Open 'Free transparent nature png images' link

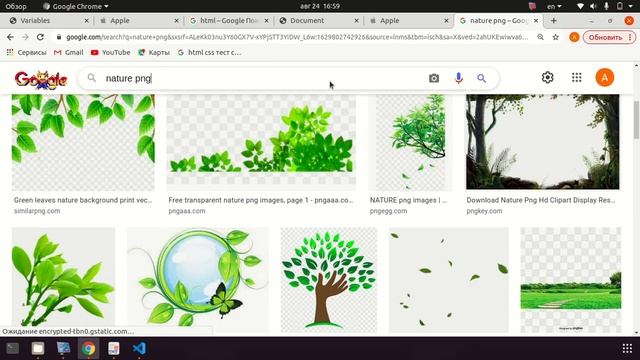coord(261,200)
